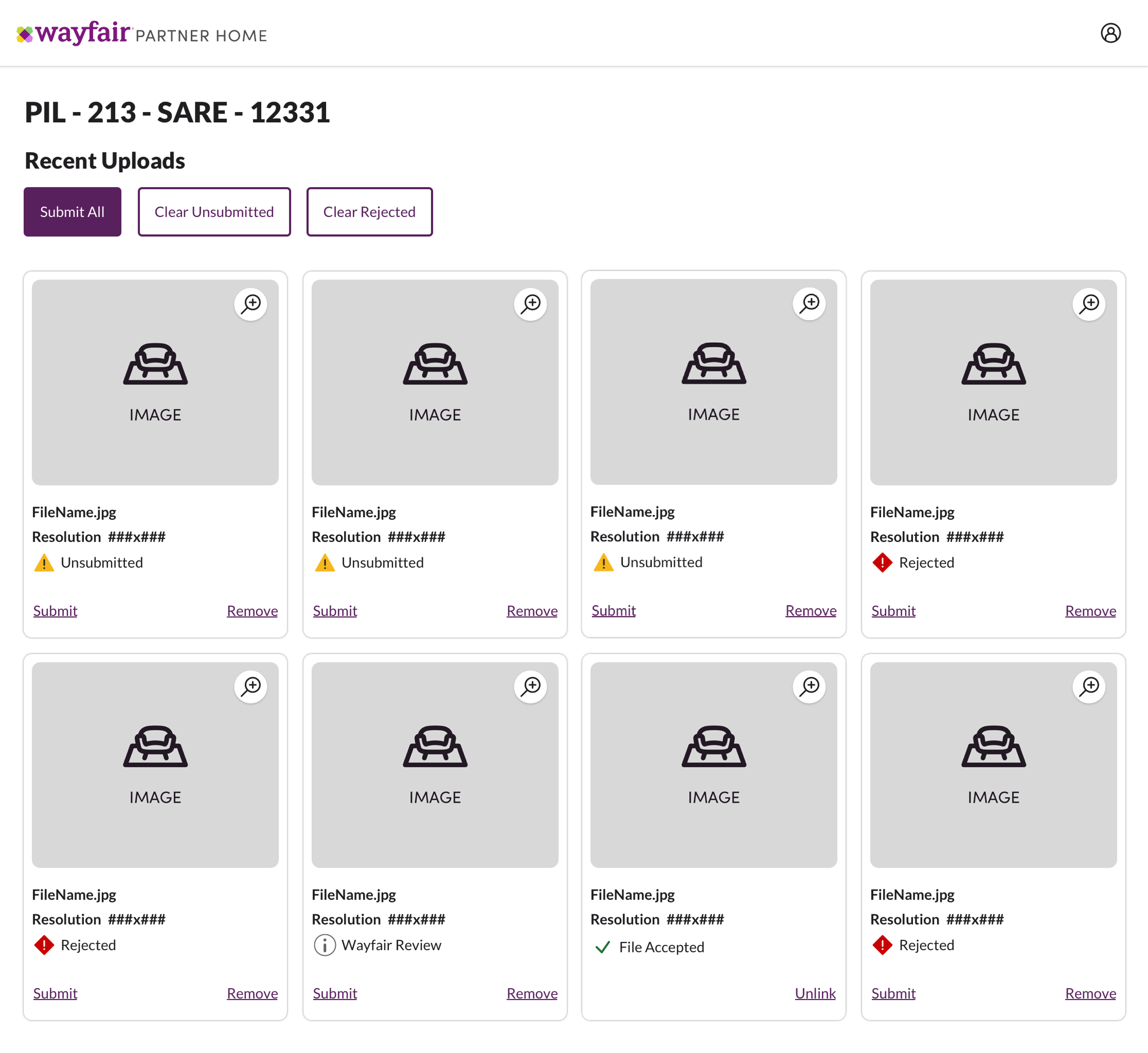Open the Wayfair Review card image thumbnail

[435, 765]
